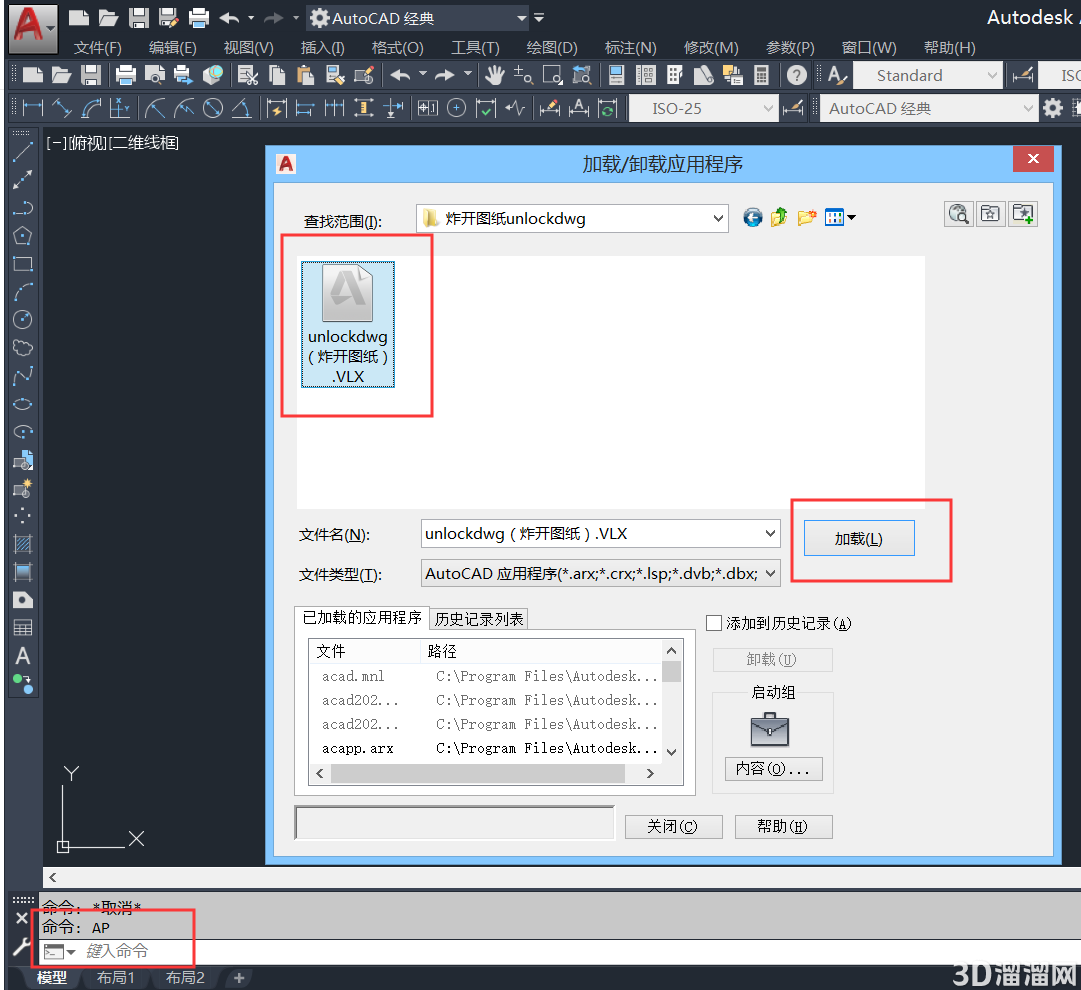Image resolution: width=1081 pixels, height=990 pixels.
Task: Select the Circle draw tool
Action: (x=23, y=319)
